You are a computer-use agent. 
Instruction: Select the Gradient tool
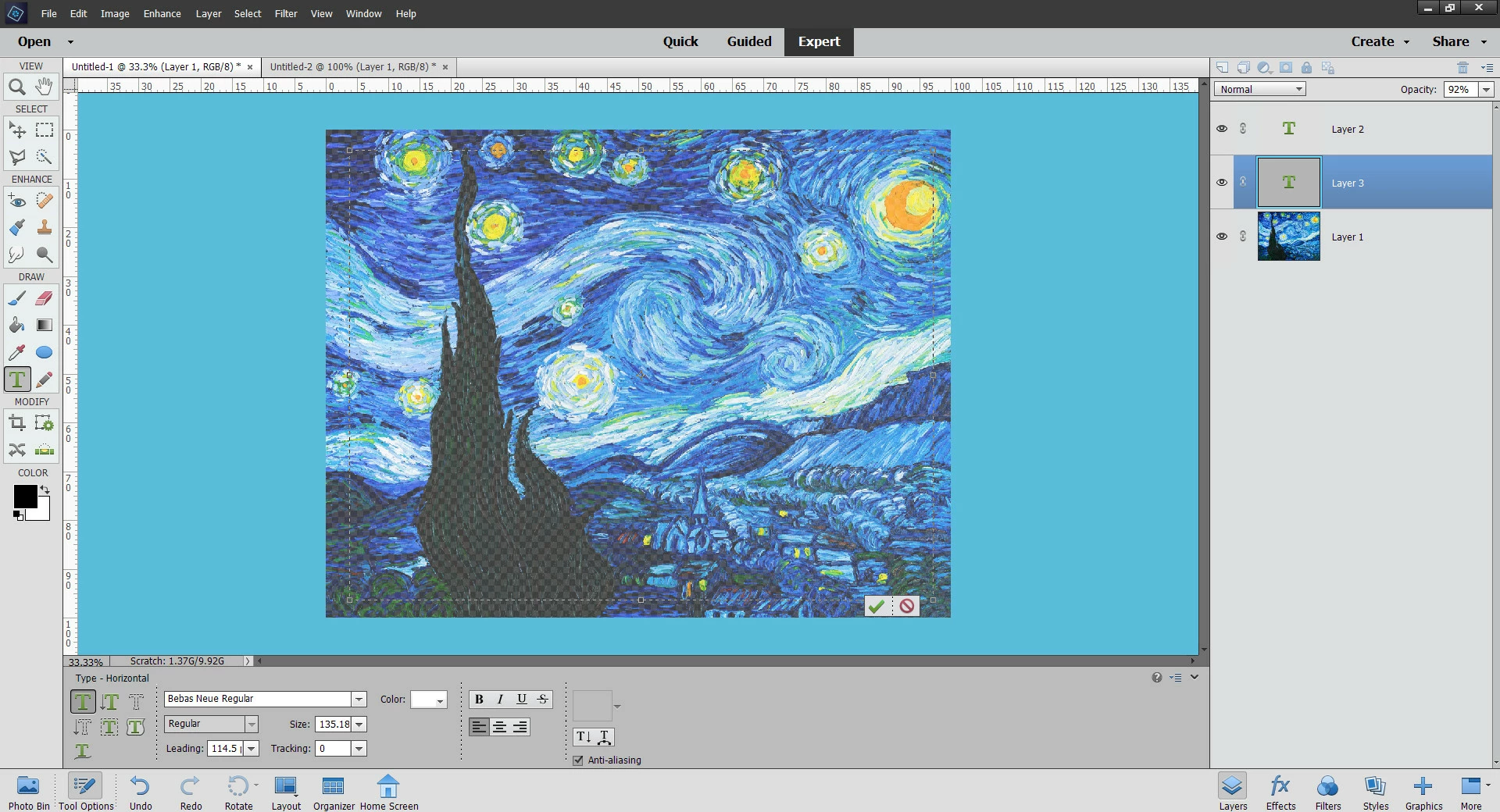click(x=45, y=325)
